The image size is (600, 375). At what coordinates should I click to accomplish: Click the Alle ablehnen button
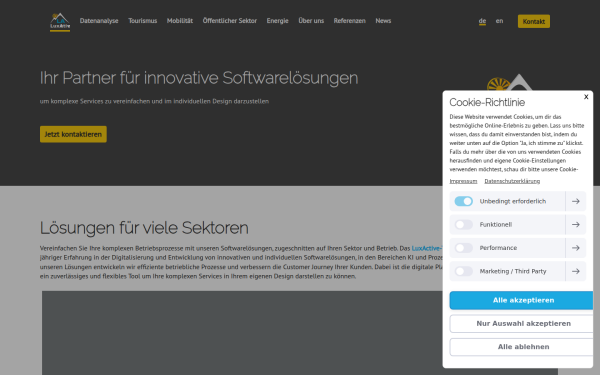click(x=523, y=347)
